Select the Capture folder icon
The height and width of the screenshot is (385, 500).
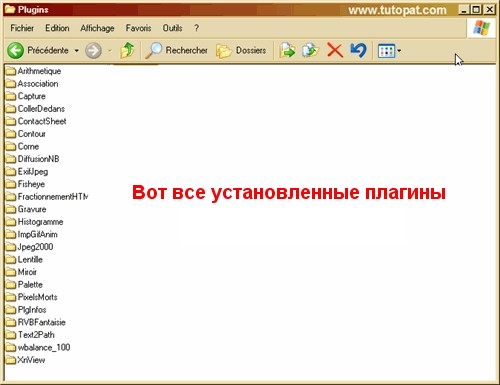(11, 96)
